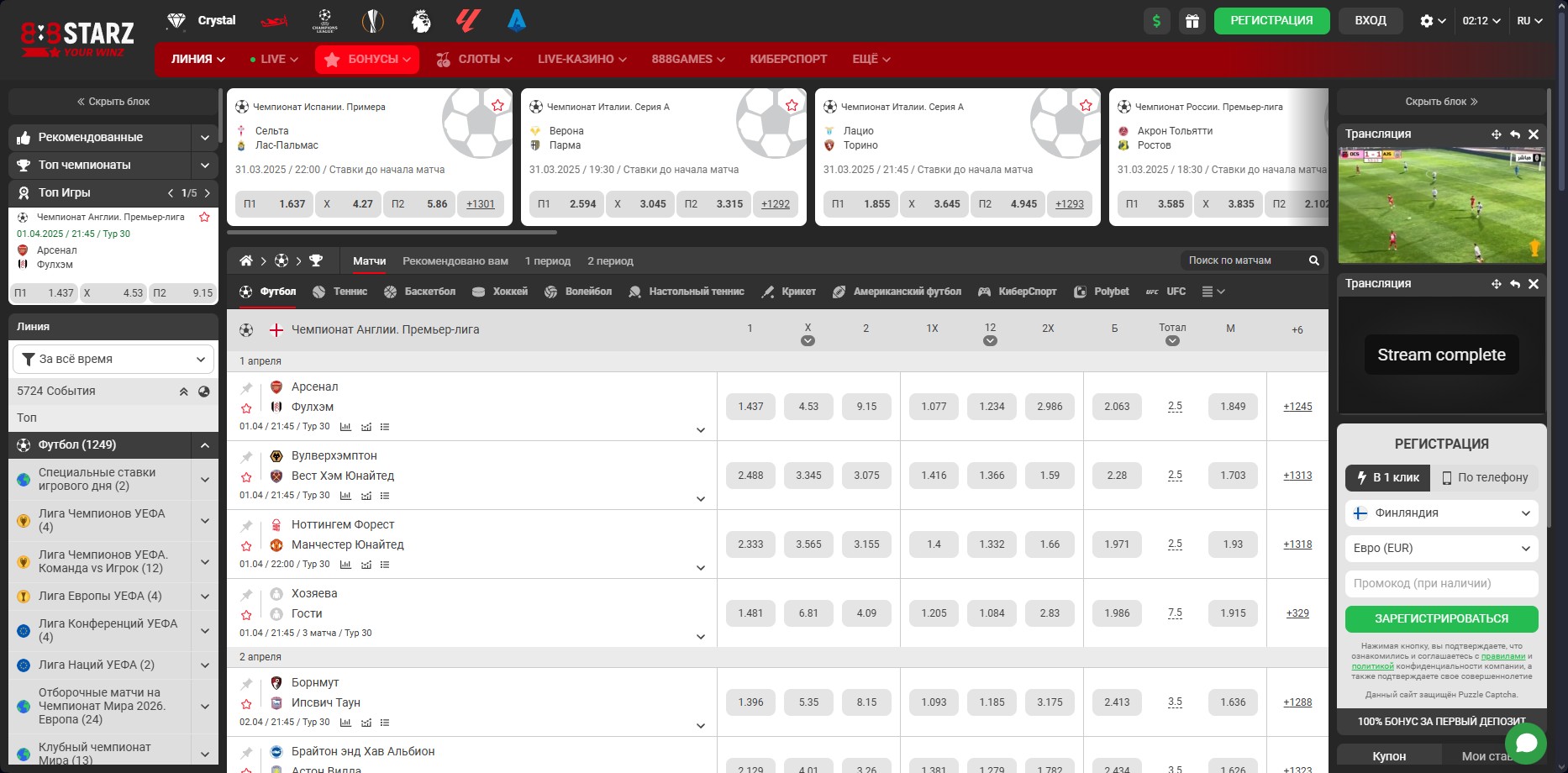Star the Вулверхэмптон vs Вест Хэм row
Screen dimensions: 1568x773
pos(246,477)
